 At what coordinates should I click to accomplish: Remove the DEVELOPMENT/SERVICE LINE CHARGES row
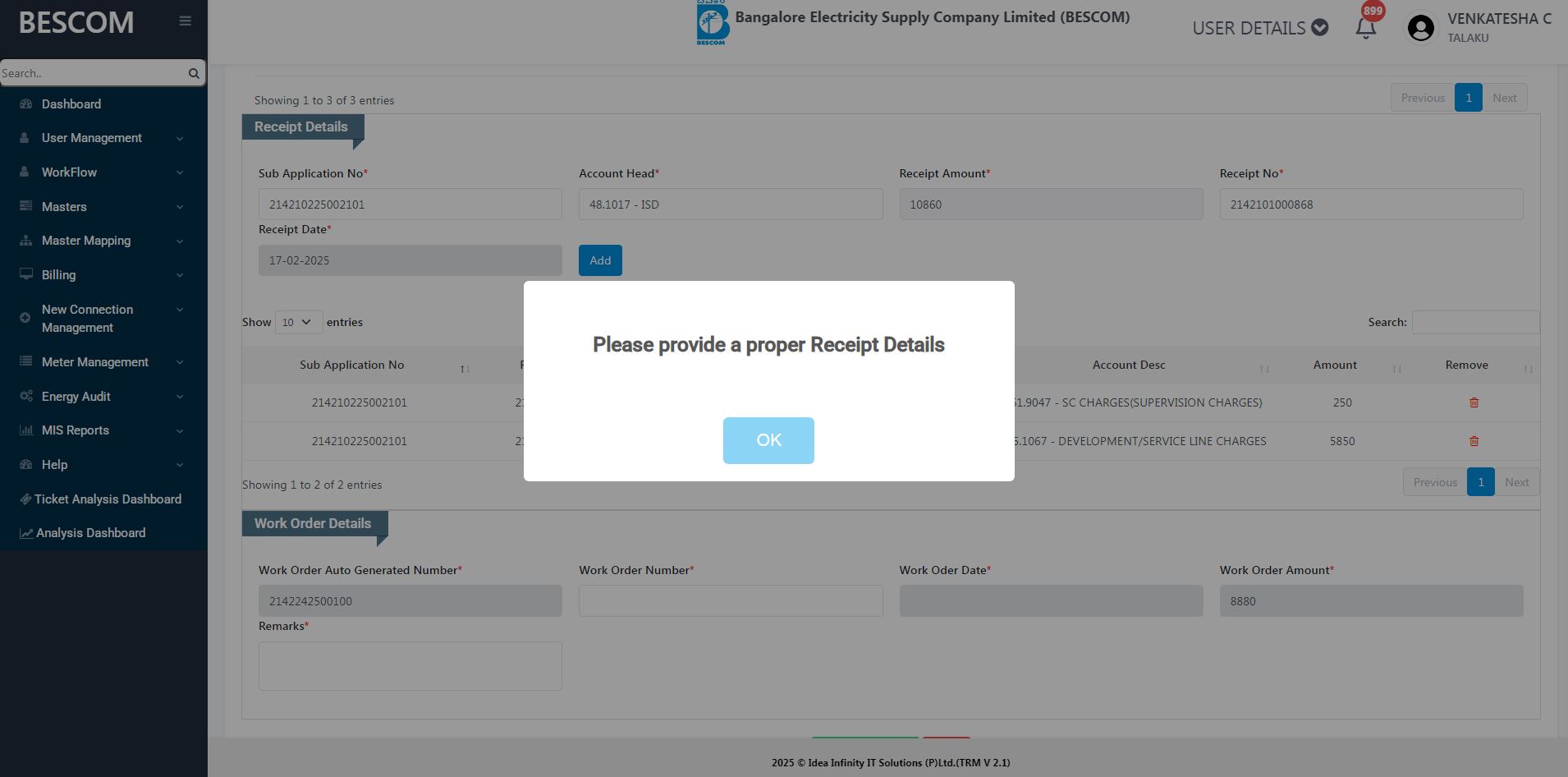pyautogui.click(x=1474, y=441)
